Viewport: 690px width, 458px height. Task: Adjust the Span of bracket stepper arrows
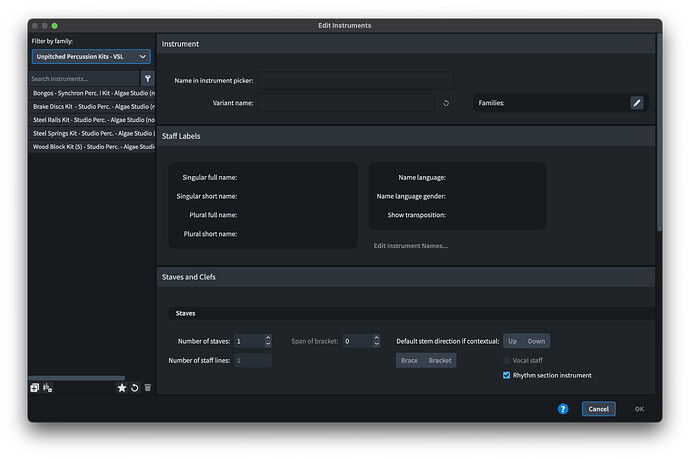376,341
